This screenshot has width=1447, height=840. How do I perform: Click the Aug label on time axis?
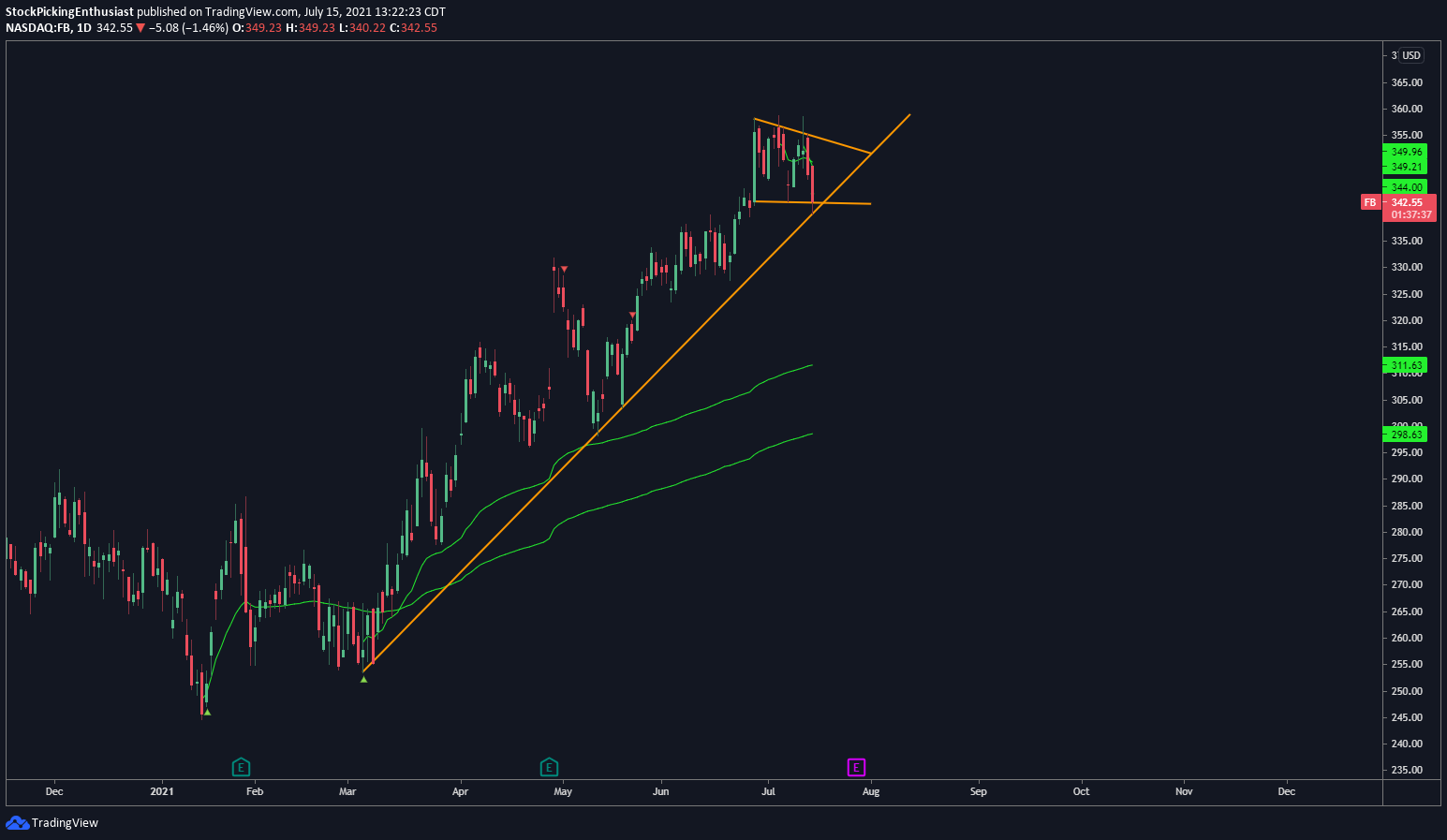click(x=871, y=791)
